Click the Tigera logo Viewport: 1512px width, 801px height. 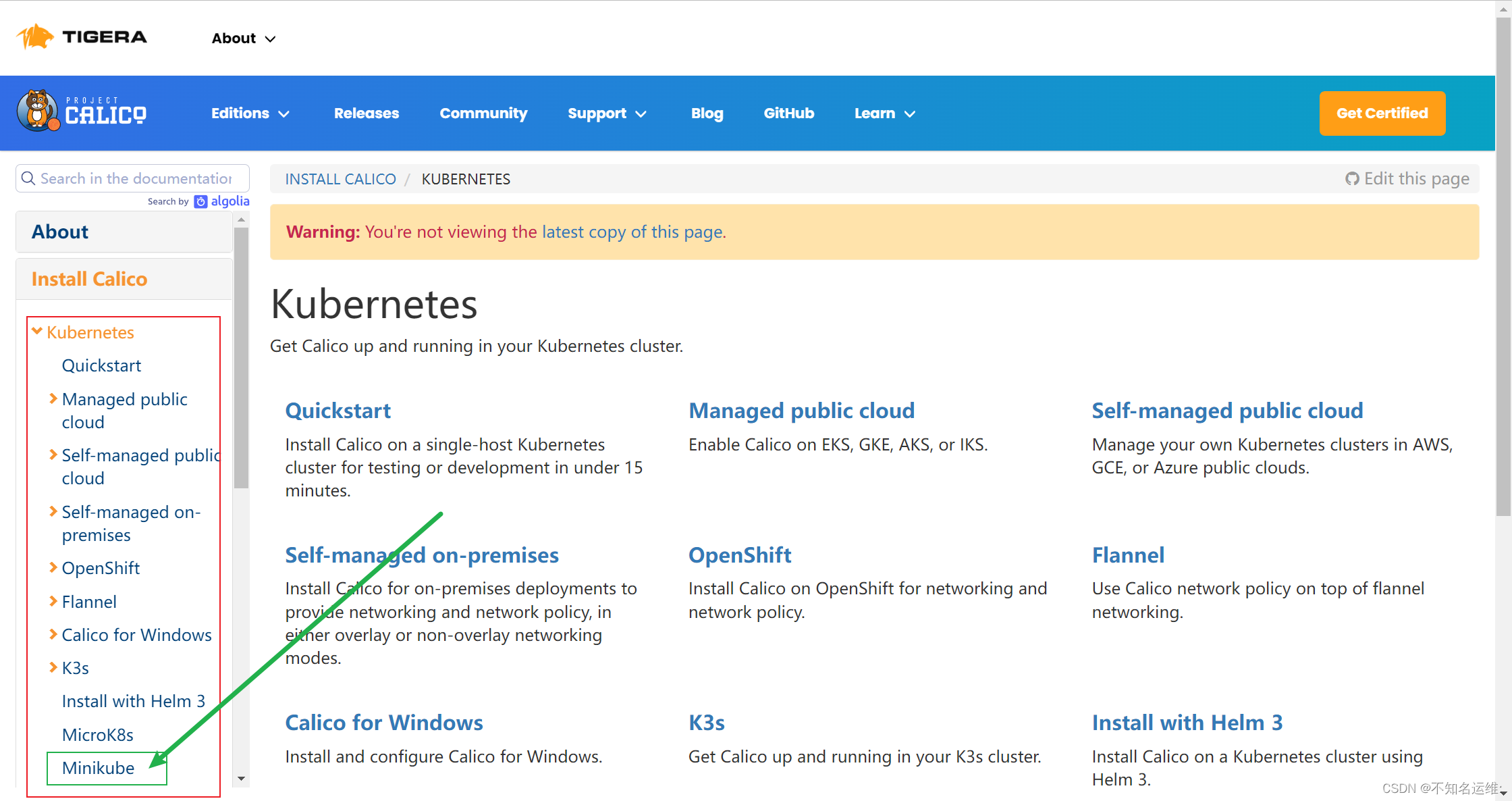click(82, 37)
